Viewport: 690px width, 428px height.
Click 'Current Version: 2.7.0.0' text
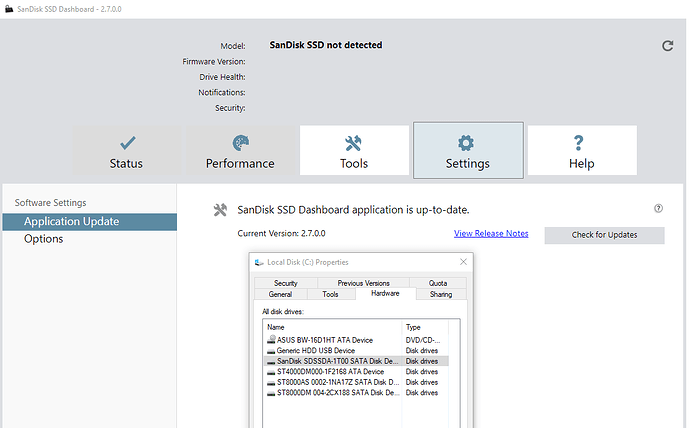[282, 234]
